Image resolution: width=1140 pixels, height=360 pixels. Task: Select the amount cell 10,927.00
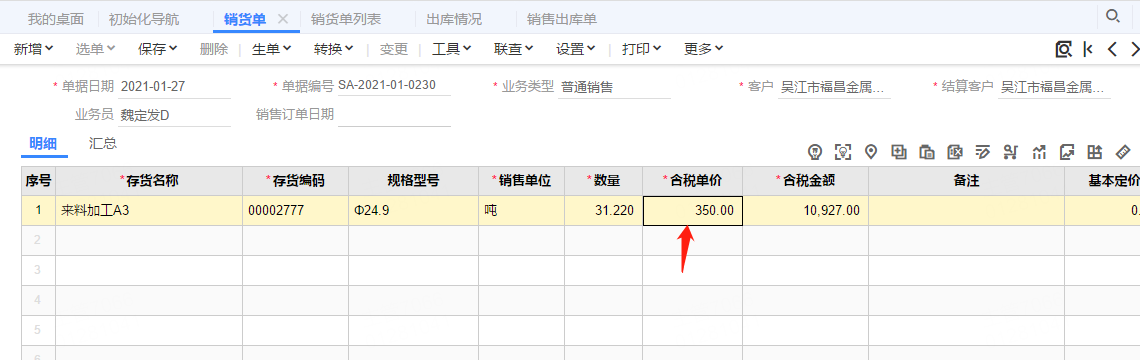[805, 211]
